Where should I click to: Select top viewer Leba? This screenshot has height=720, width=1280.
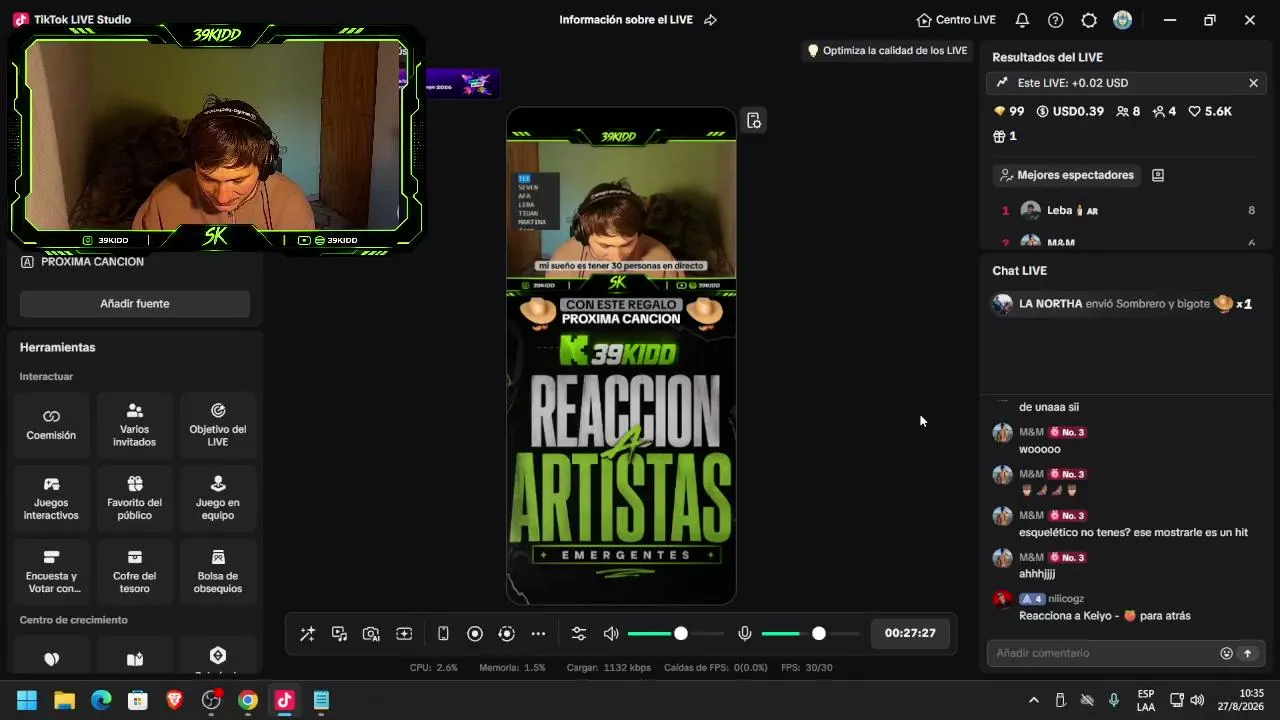coord(1128,211)
